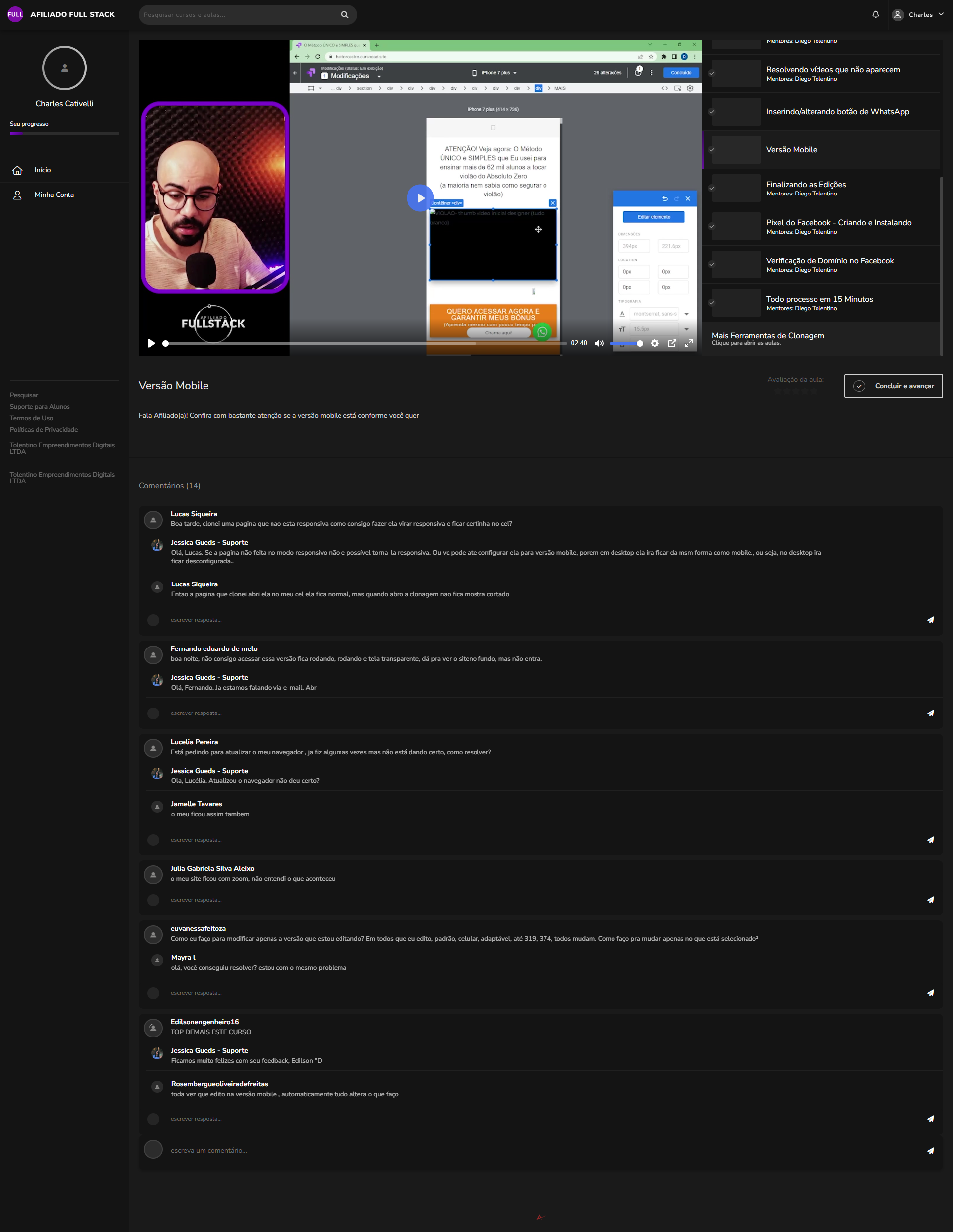Mark Todo processo em 15 Minutos complete

click(711, 303)
